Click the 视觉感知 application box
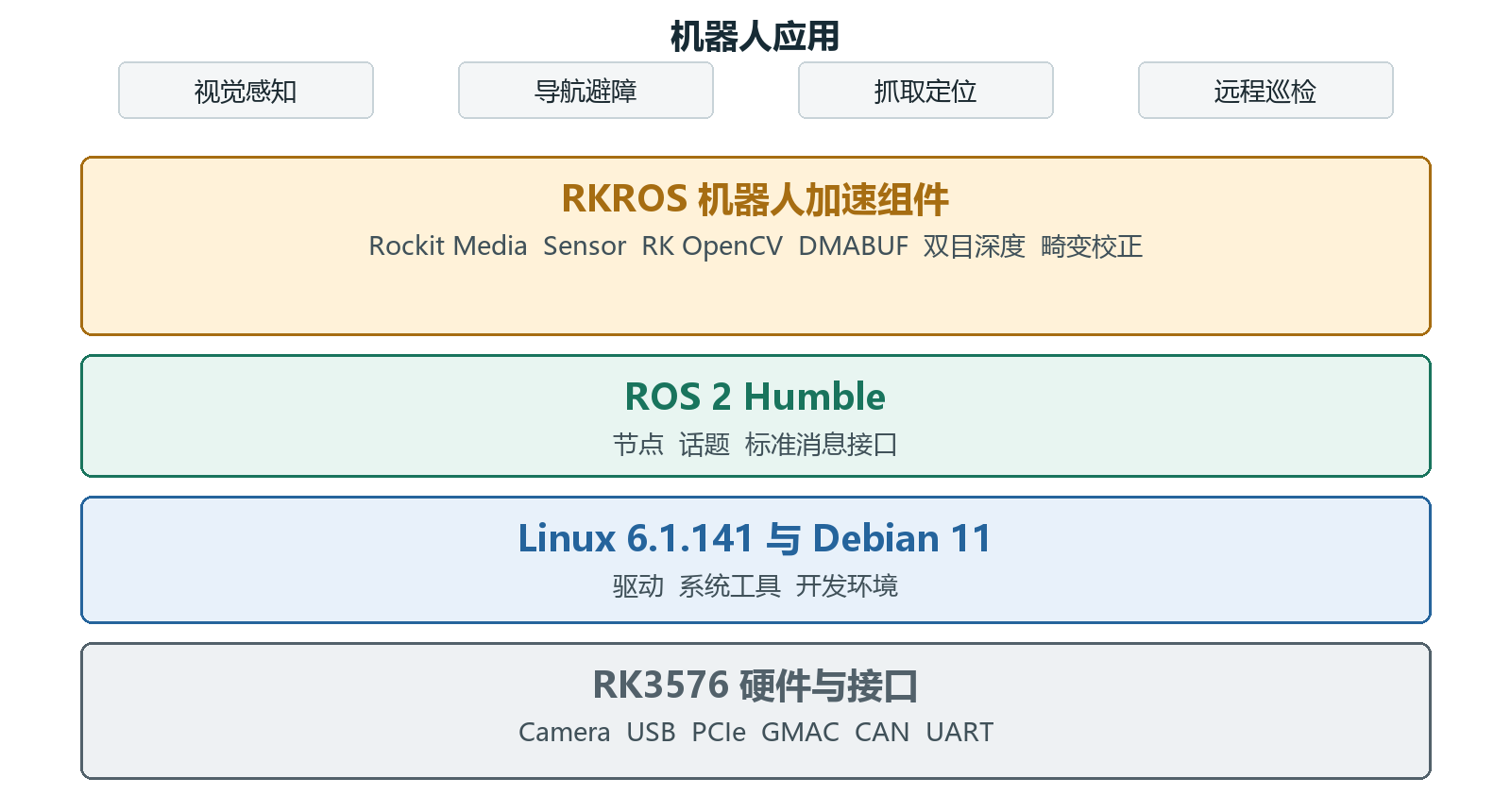This screenshot has height=812, width=1511. (x=246, y=91)
